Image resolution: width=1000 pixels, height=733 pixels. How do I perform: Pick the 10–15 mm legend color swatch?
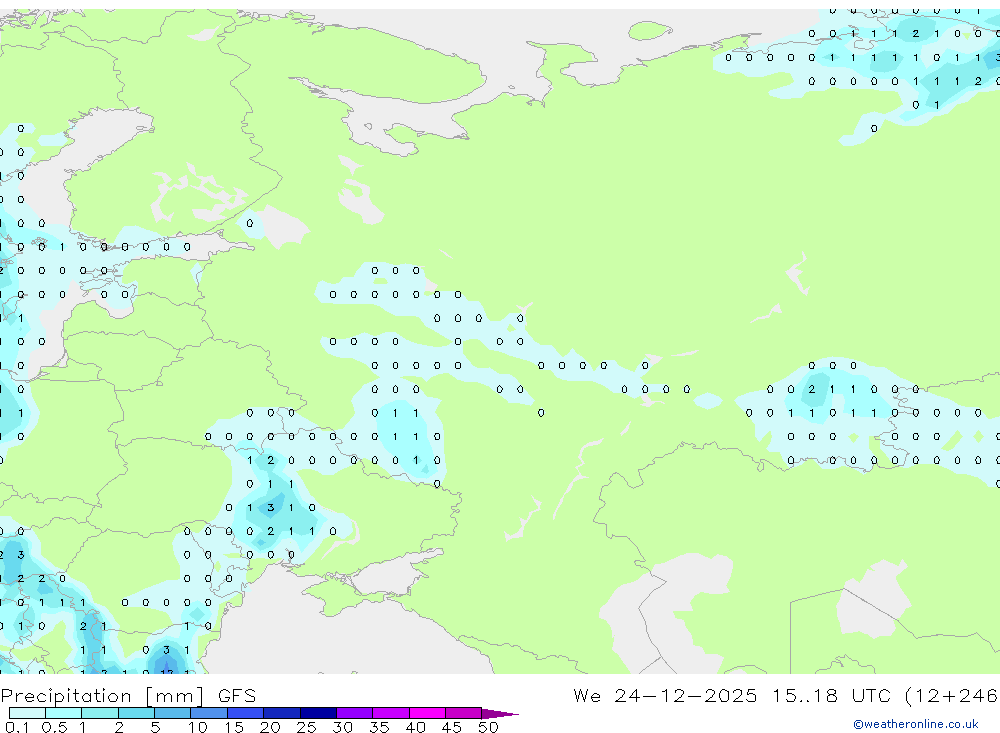(209, 713)
